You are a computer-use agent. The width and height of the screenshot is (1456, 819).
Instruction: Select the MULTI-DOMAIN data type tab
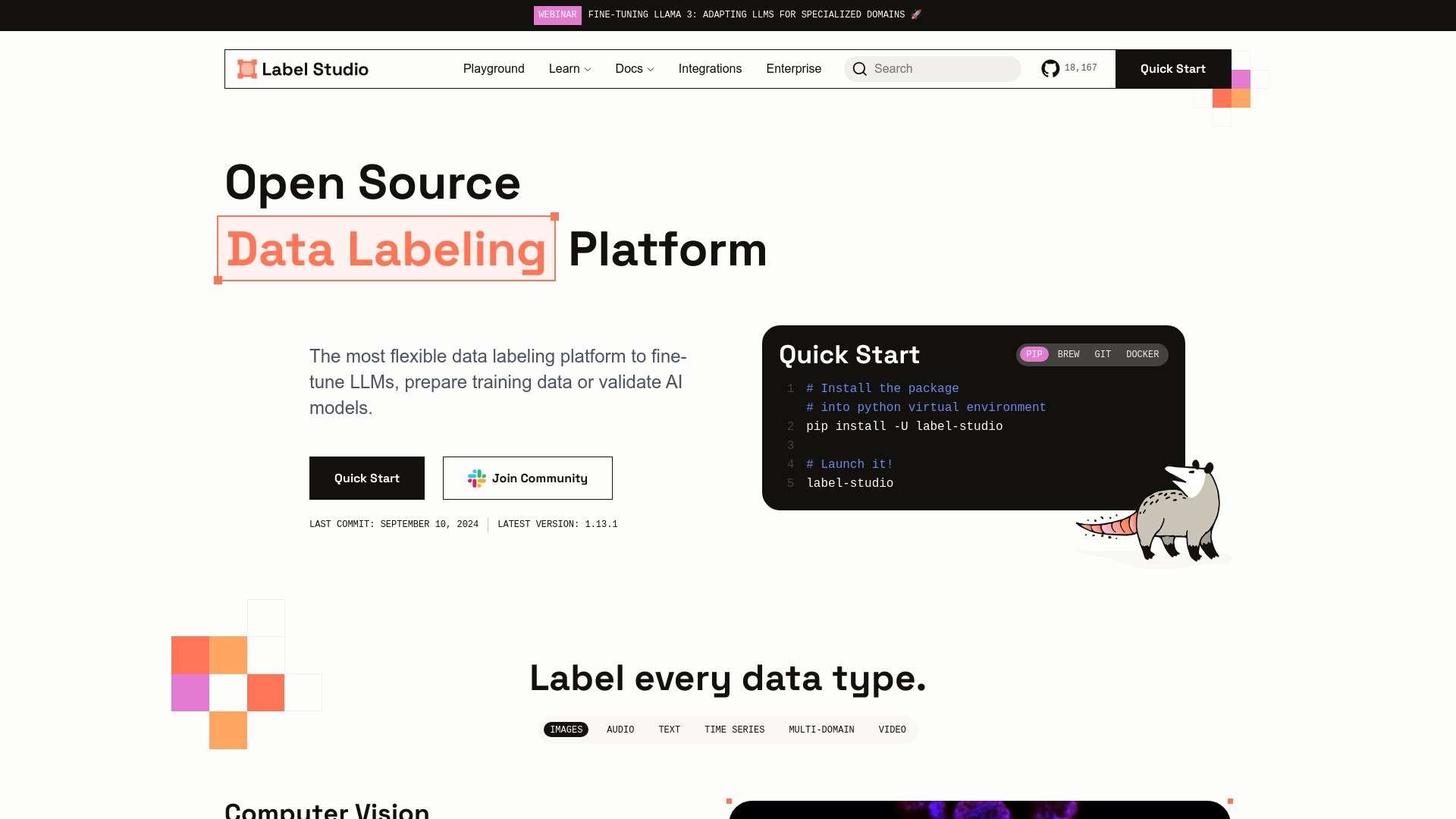(821, 730)
